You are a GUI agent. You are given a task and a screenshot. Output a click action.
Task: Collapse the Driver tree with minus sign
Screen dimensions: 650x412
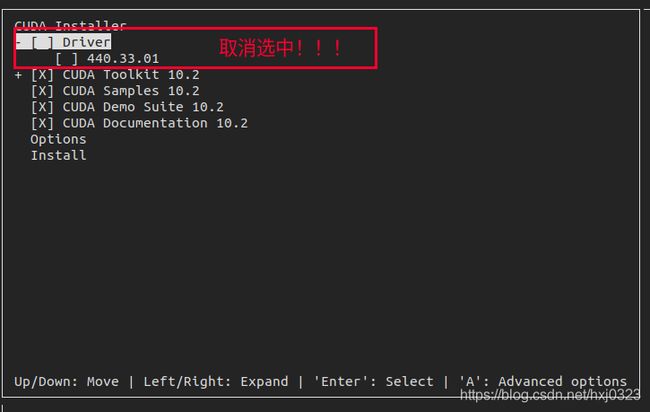coord(19,42)
